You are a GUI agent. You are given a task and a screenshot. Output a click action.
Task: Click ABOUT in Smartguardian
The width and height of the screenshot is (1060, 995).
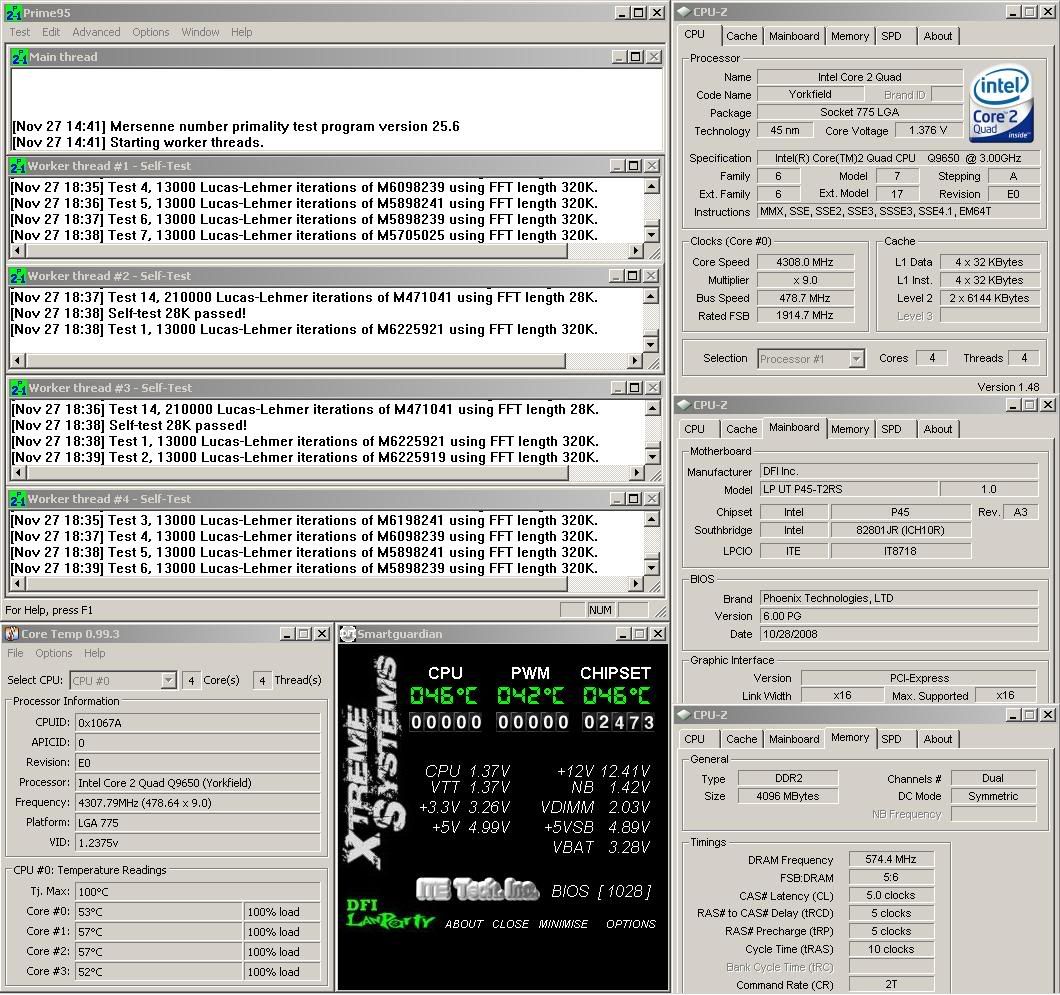[464, 924]
